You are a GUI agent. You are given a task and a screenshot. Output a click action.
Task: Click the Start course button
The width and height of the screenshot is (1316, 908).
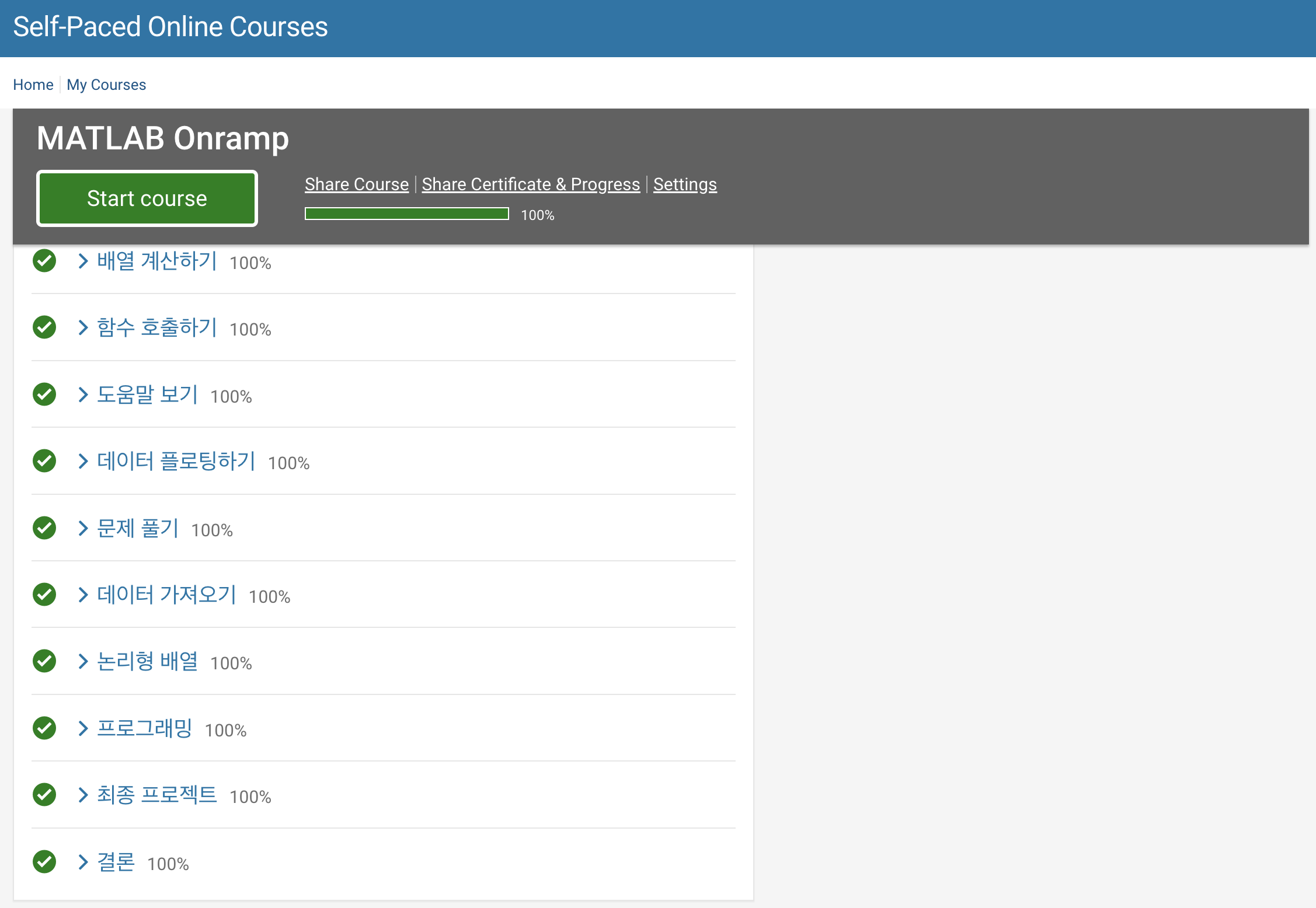tap(147, 198)
